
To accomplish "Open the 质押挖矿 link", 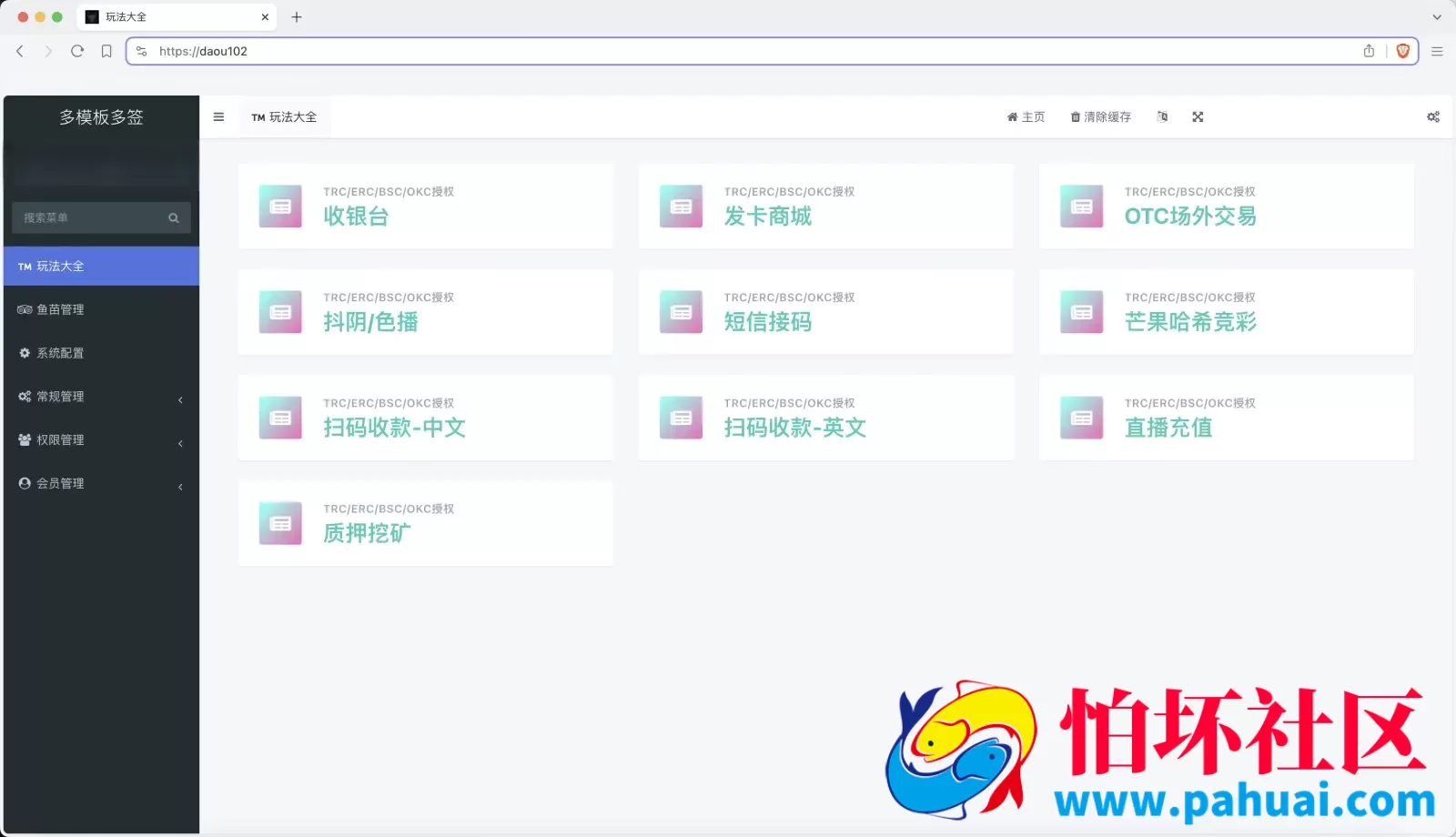I will (x=367, y=533).
